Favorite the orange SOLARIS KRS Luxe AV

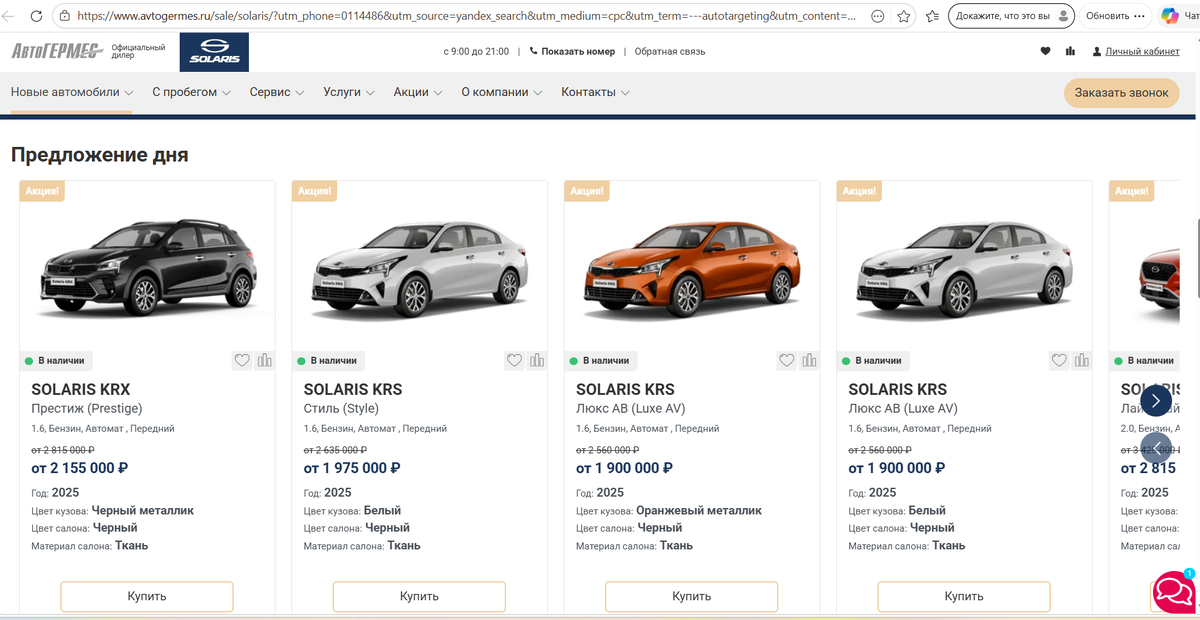pos(787,361)
